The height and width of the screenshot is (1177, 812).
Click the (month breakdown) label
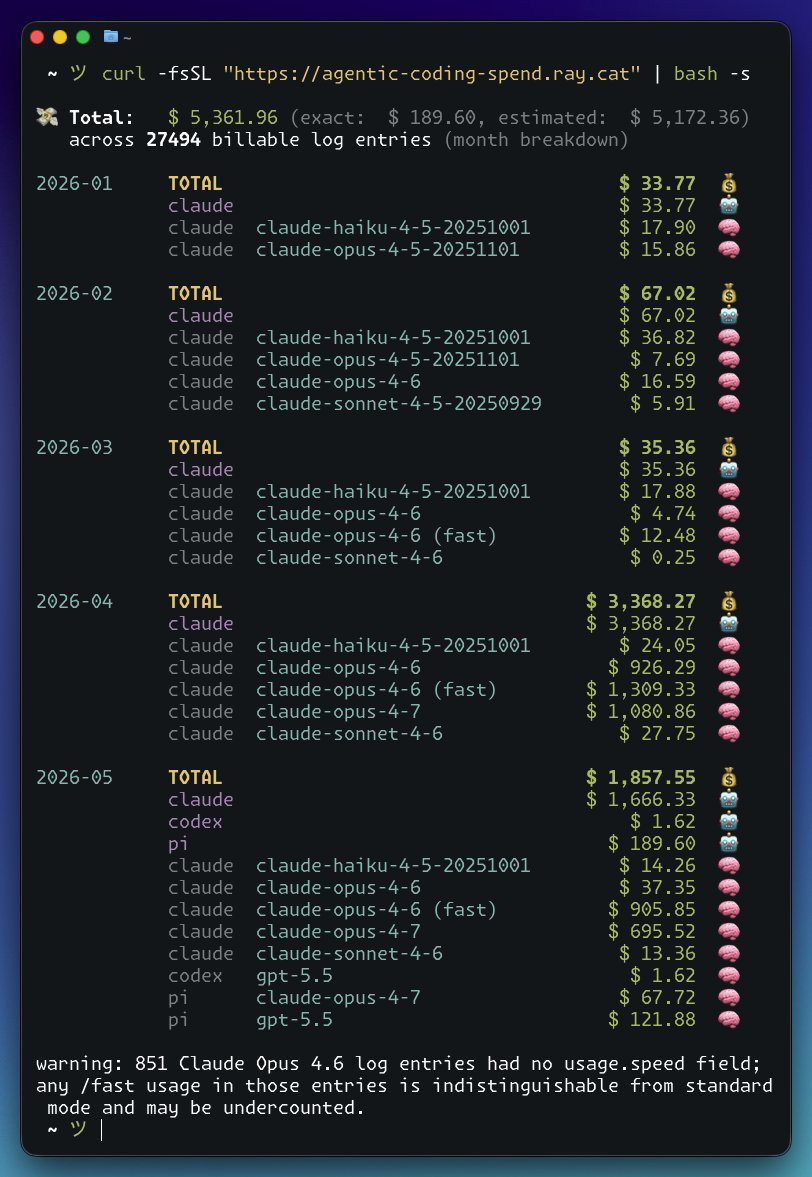pyautogui.click(x=536, y=140)
